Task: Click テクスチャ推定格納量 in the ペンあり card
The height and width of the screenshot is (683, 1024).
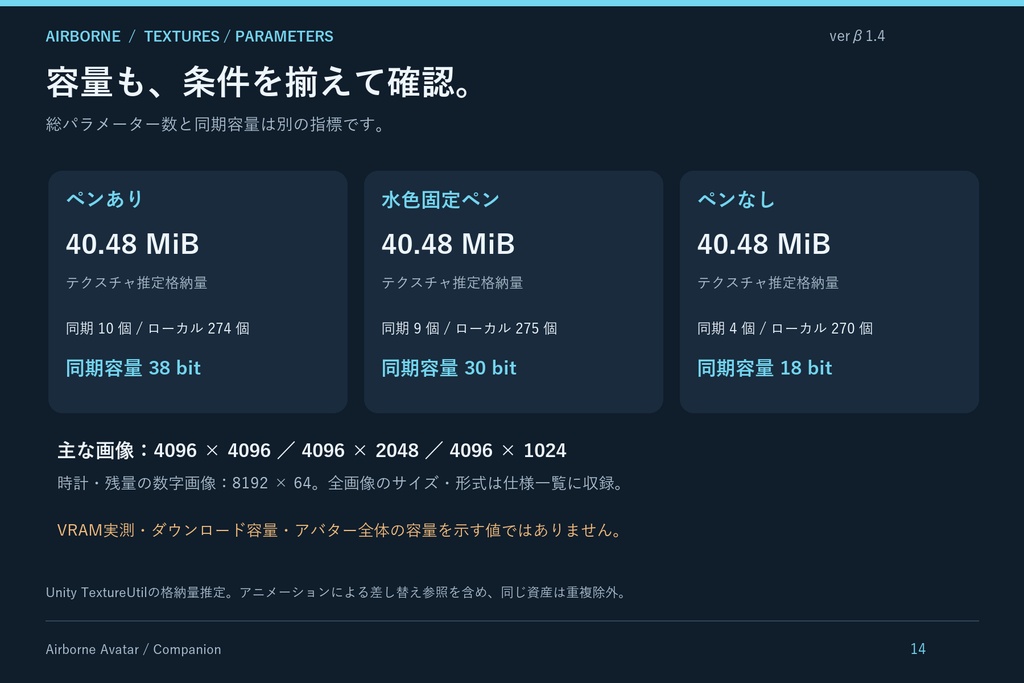Action: coord(136,283)
